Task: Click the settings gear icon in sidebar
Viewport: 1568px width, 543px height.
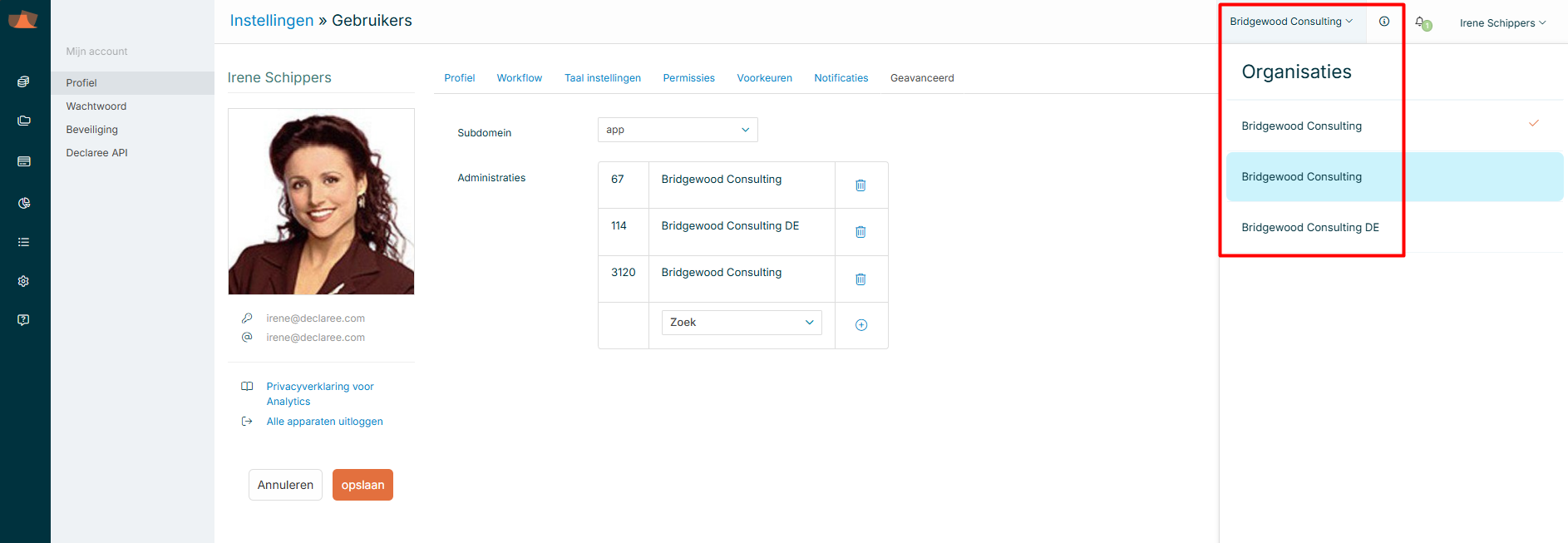Action: click(x=23, y=281)
